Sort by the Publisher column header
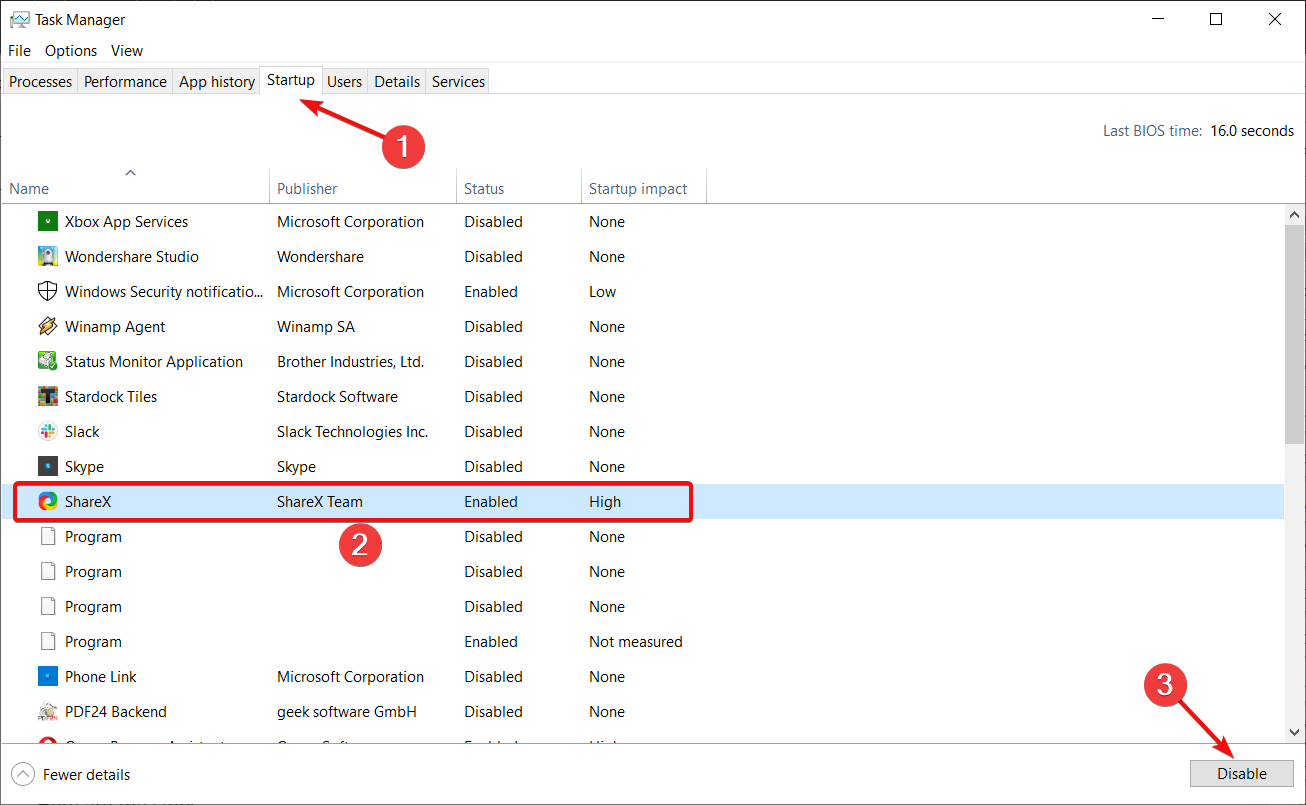 click(x=363, y=187)
